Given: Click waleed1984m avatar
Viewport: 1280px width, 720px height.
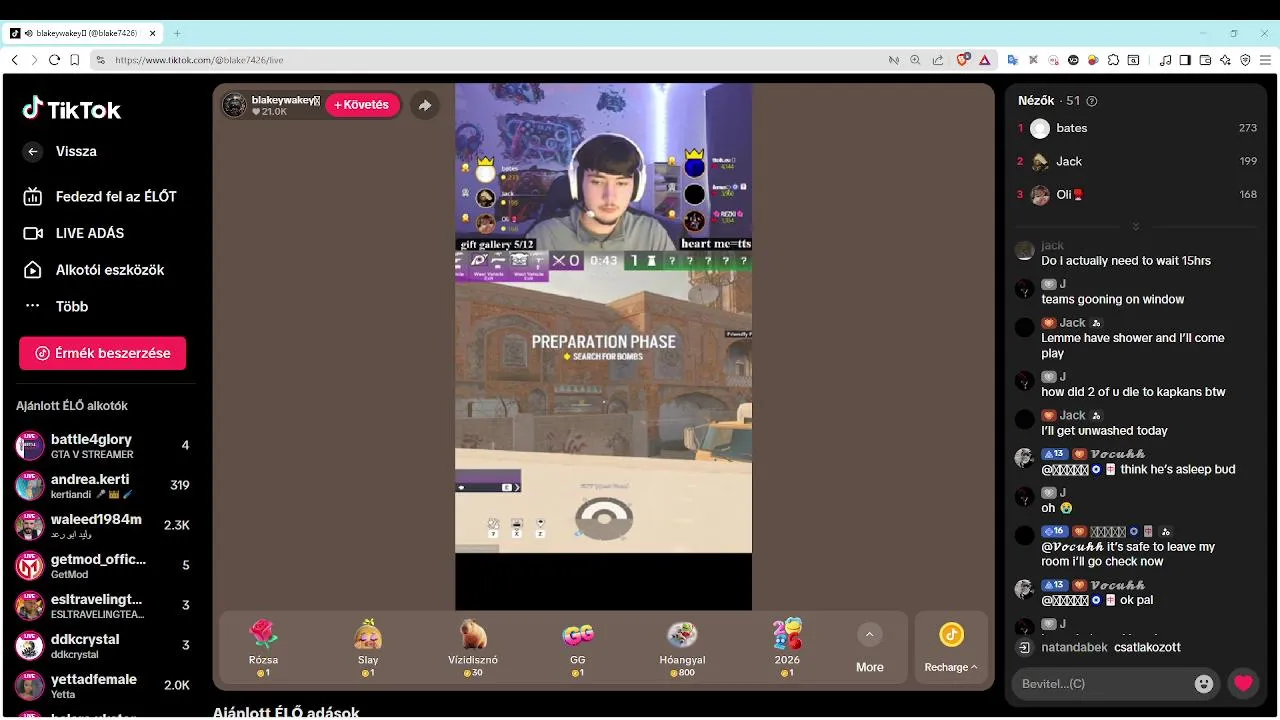Looking at the screenshot, I should point(30,526).
